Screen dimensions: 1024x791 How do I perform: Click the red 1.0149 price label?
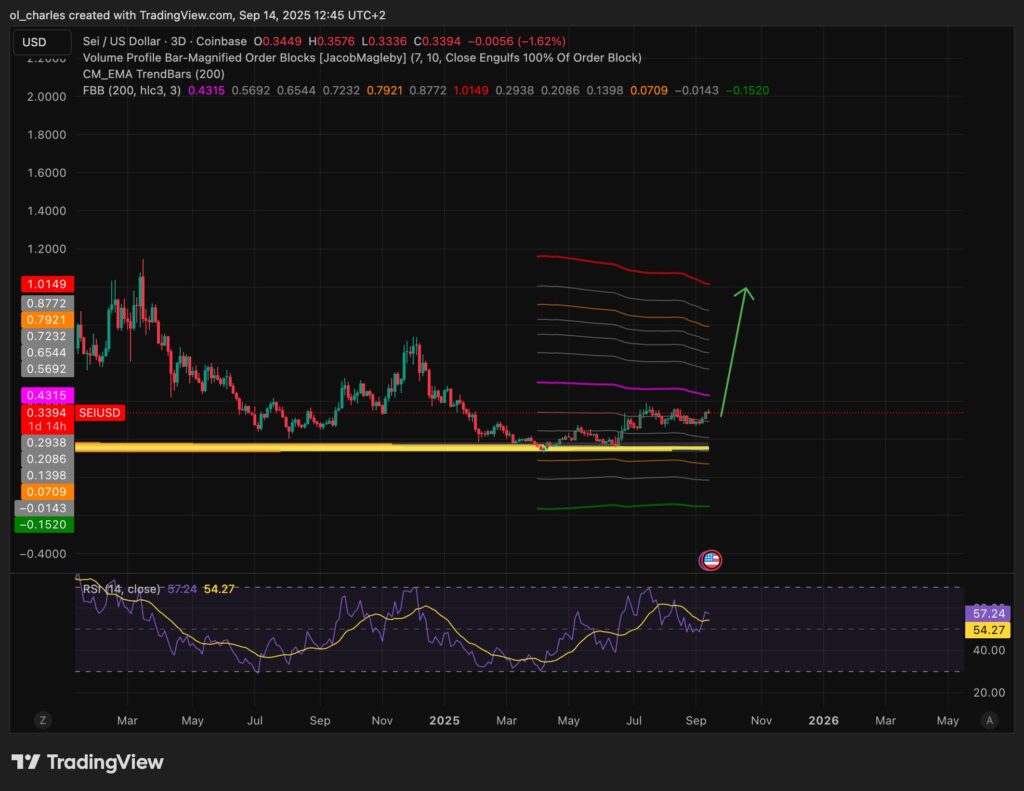[x=46, y=285]
